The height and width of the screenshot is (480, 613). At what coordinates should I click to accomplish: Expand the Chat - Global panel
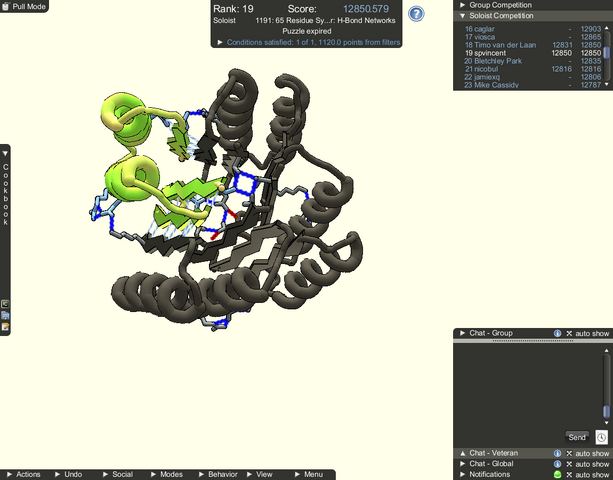coord(462,464)
